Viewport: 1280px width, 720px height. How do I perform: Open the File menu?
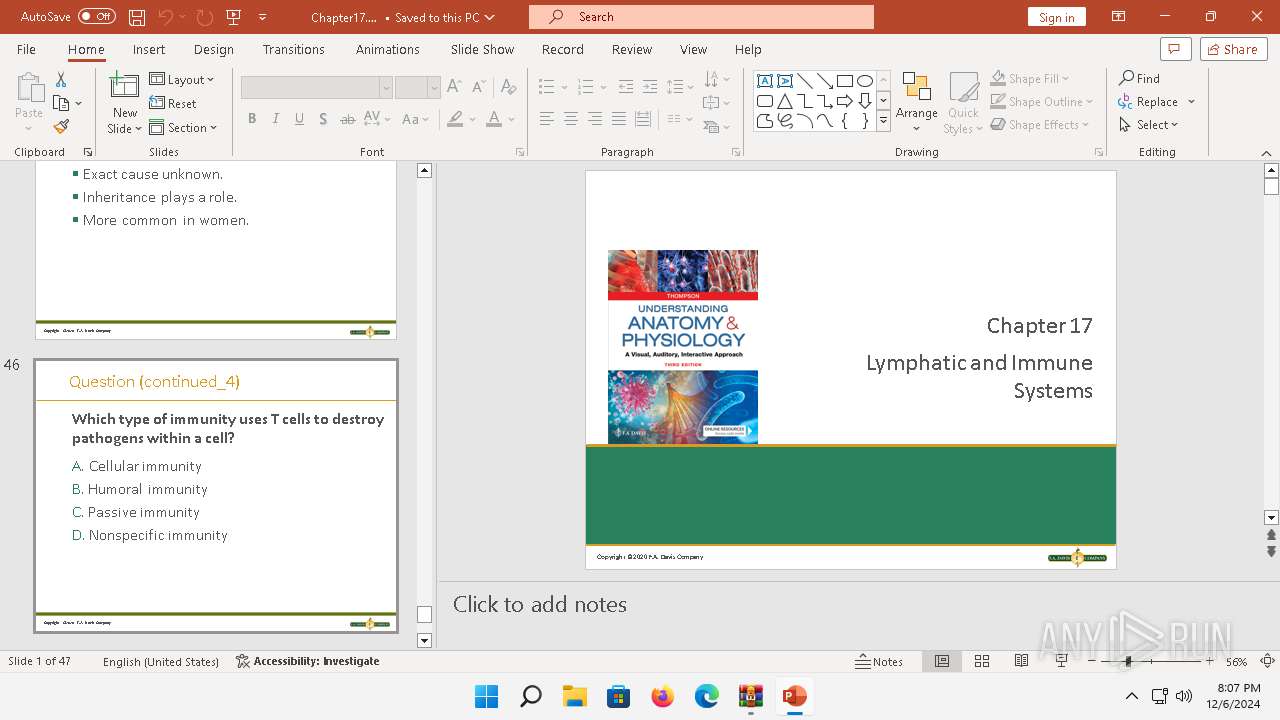(x=26, y=49)
